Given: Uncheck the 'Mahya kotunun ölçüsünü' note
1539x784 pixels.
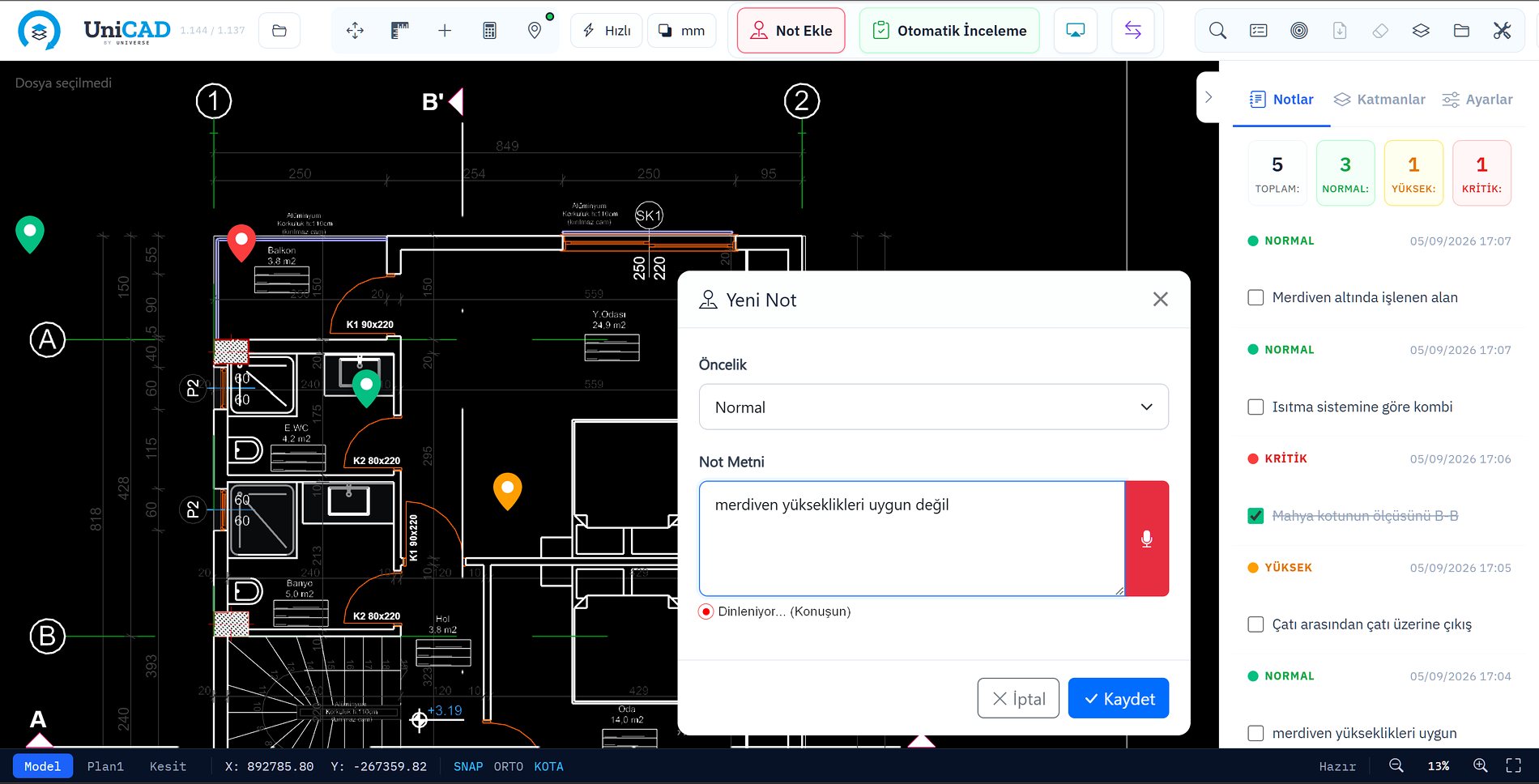Looking at the screenshot, I should (1255, 516).
